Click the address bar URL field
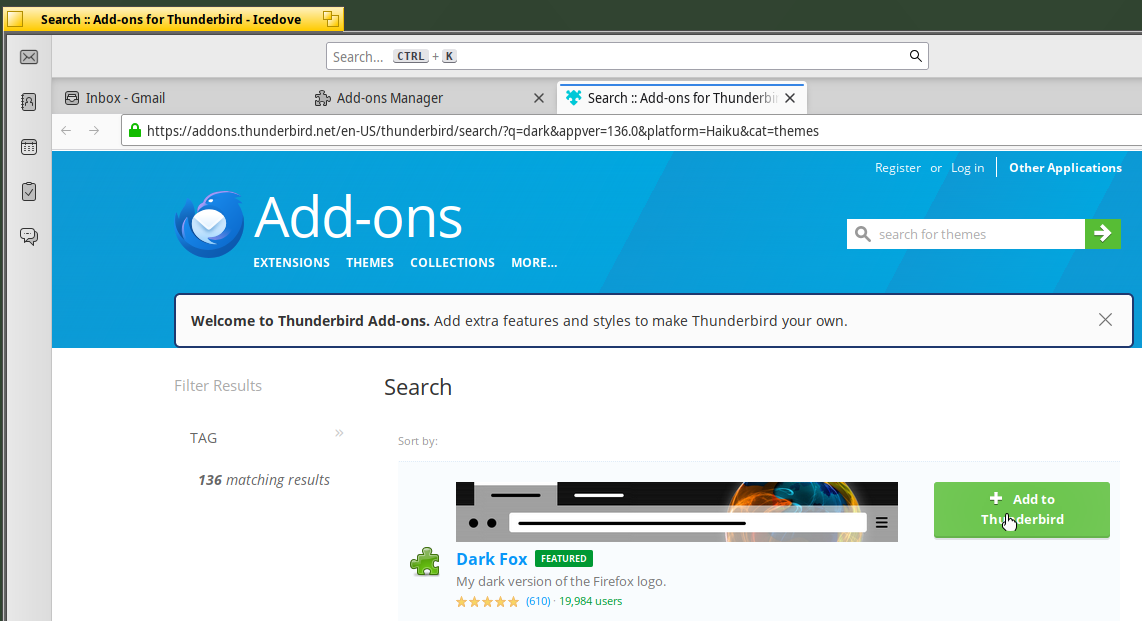 pyautogui.click(x=632, y=131)
